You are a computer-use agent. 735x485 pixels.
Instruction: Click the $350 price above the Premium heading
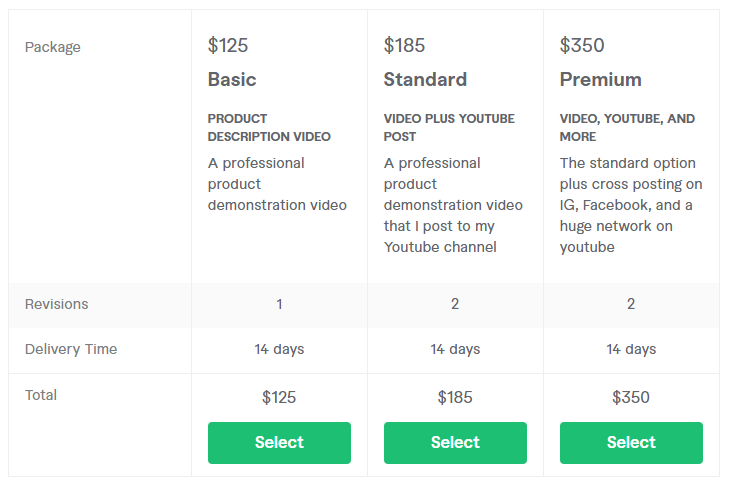tap(582, 45)
